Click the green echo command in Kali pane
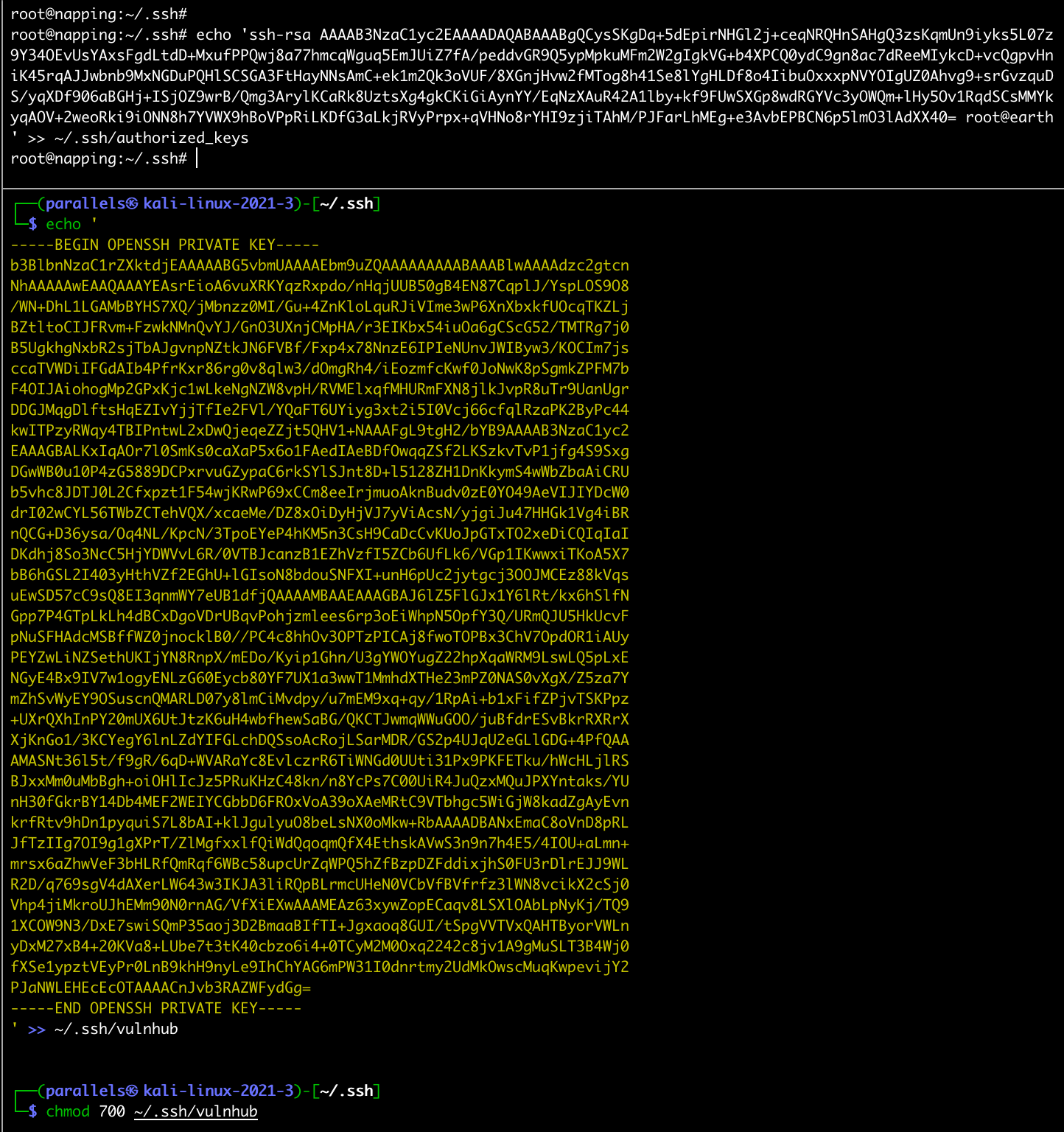Image resolution: width=1064 pixels, height=1132 pixels. [x=63, y=224]
